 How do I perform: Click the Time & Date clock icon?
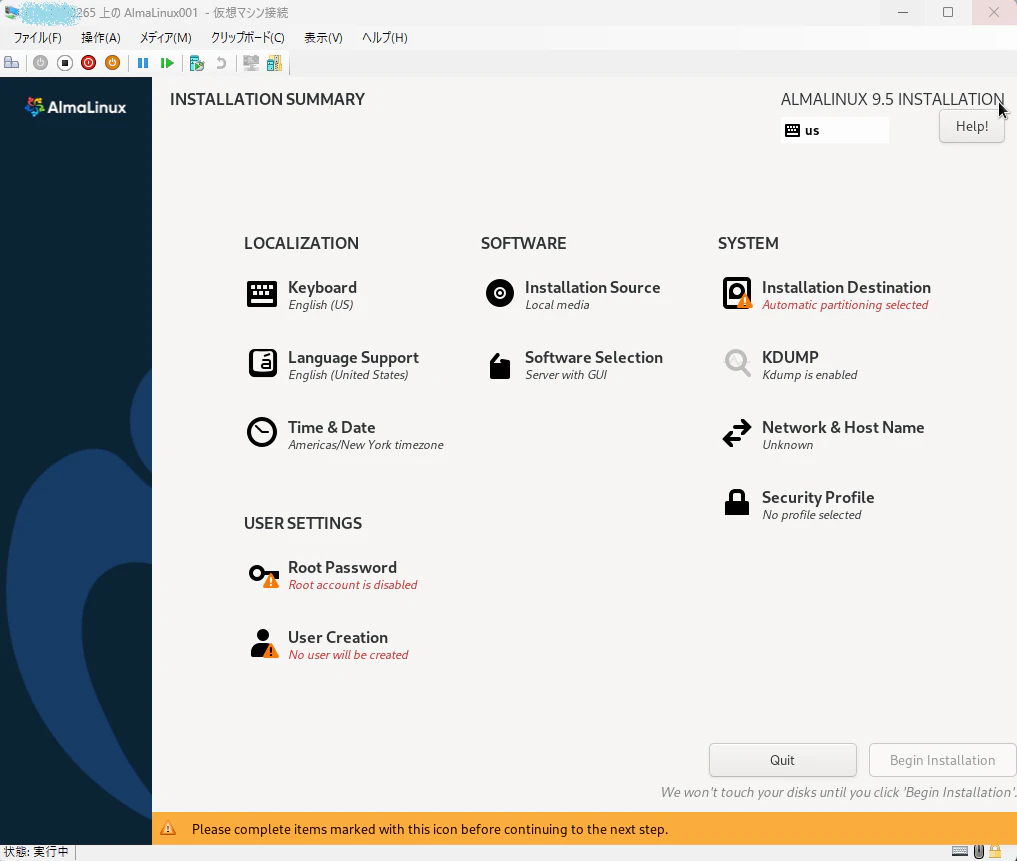[x=262, y=432]
